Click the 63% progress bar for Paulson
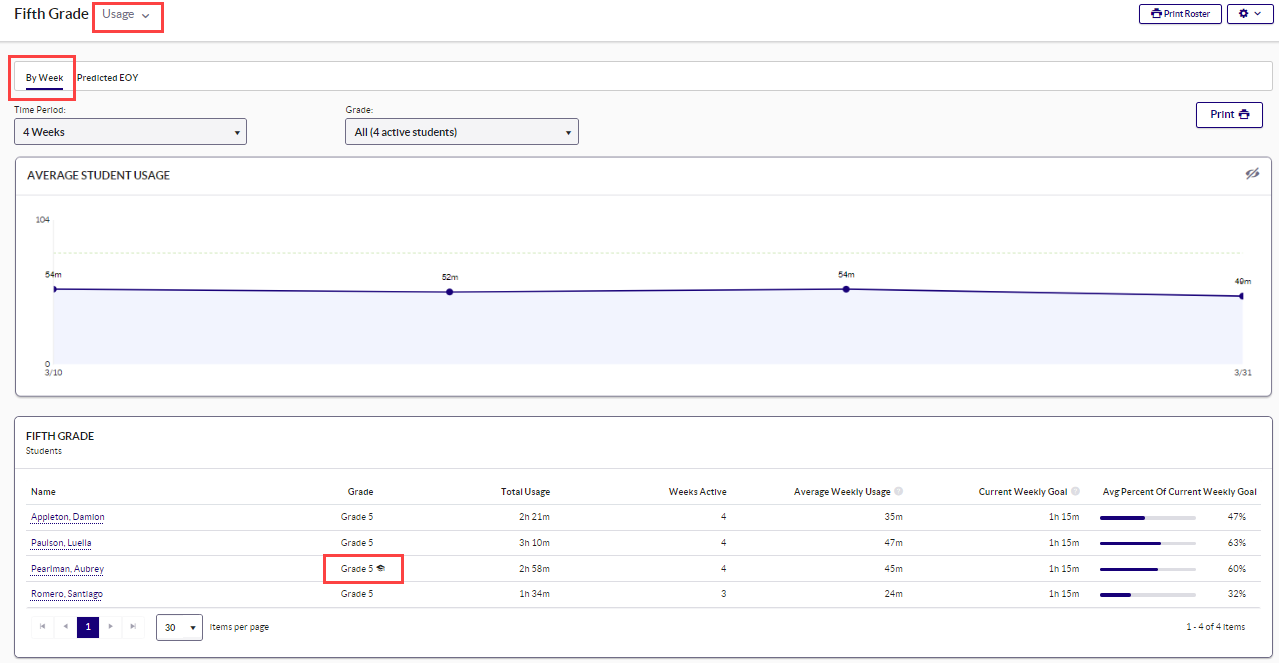Image resolution: width=1279 pixels, height=663 pixels. pyautogui.click(x=1148, y=543)
